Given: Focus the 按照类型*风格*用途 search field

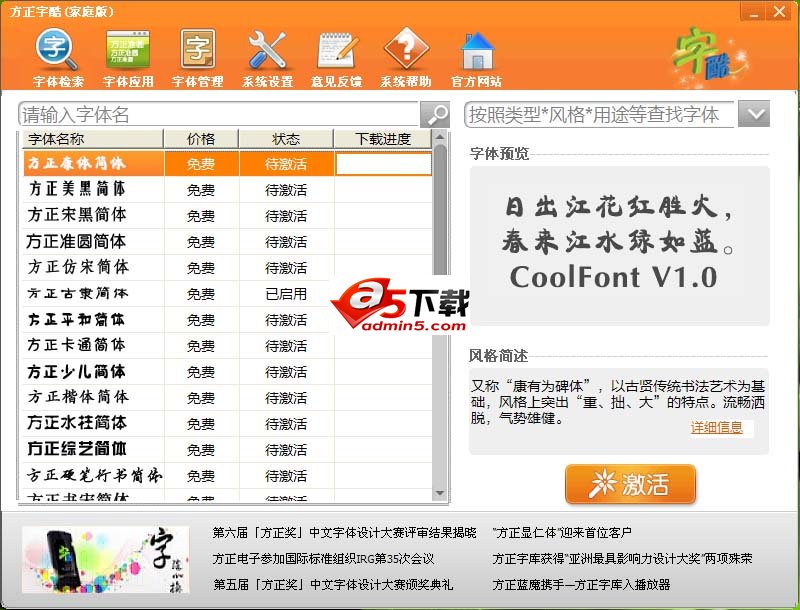Looking at the screenshot, I should [599, 114].
